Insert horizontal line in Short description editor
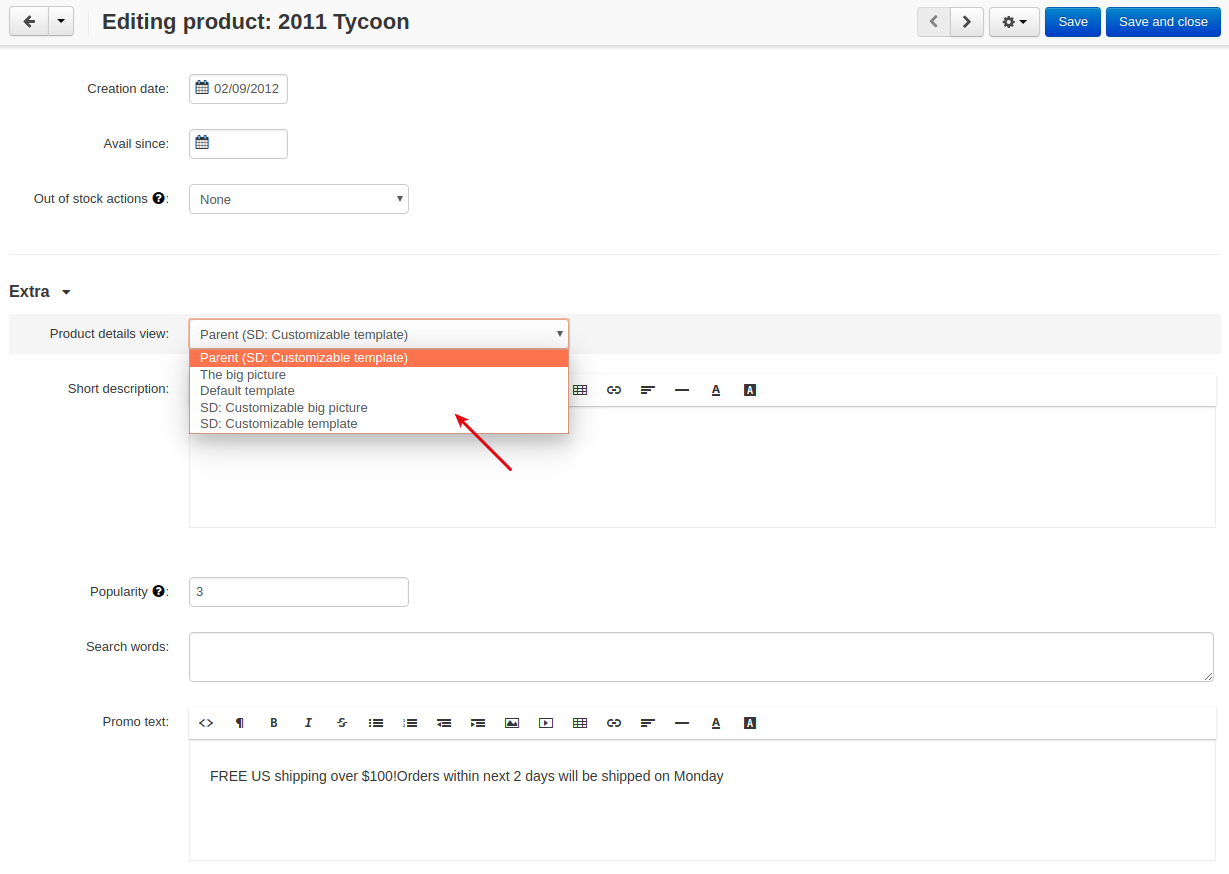 [682, 390]
